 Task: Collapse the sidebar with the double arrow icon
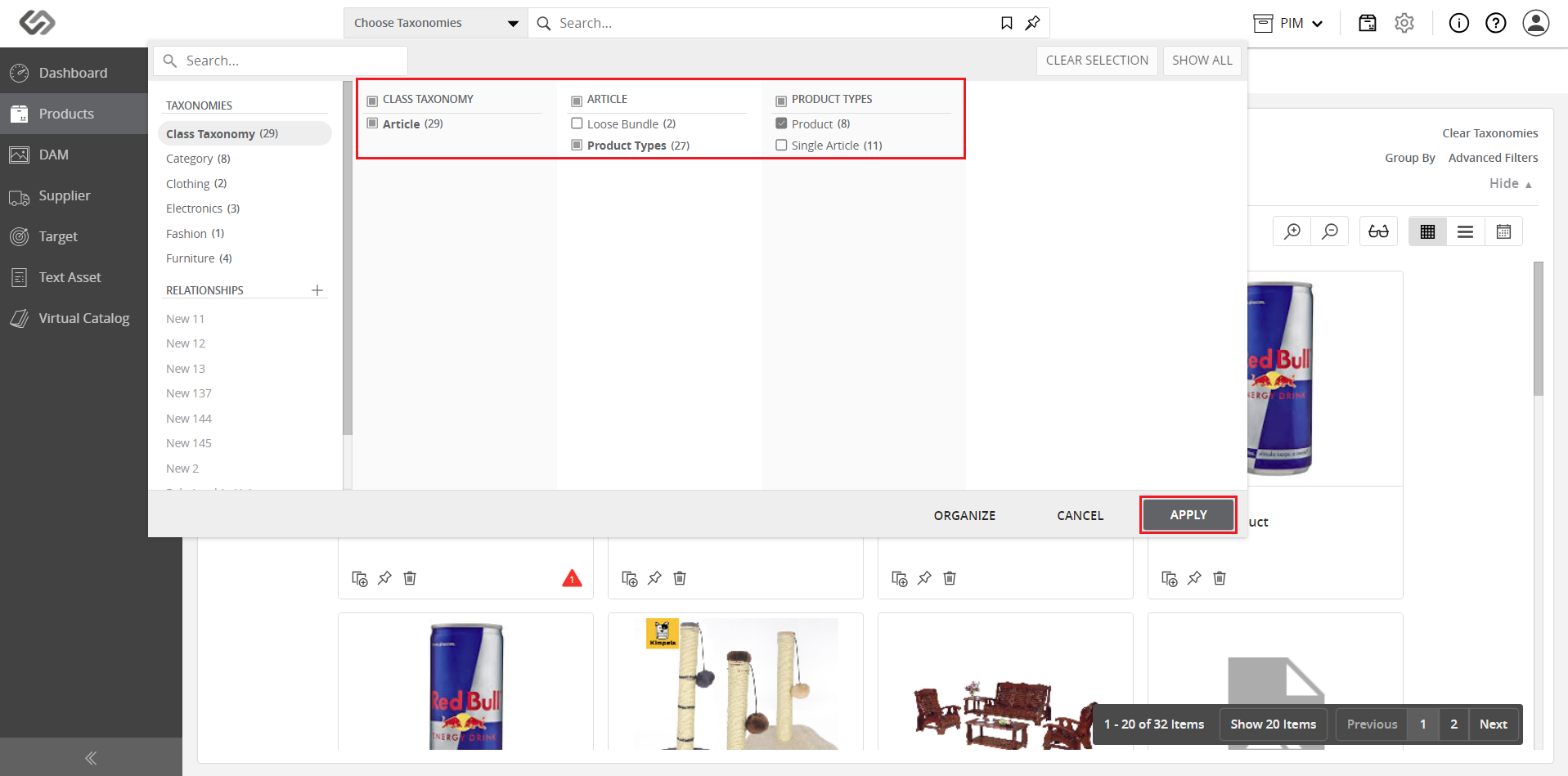point(91,758)
